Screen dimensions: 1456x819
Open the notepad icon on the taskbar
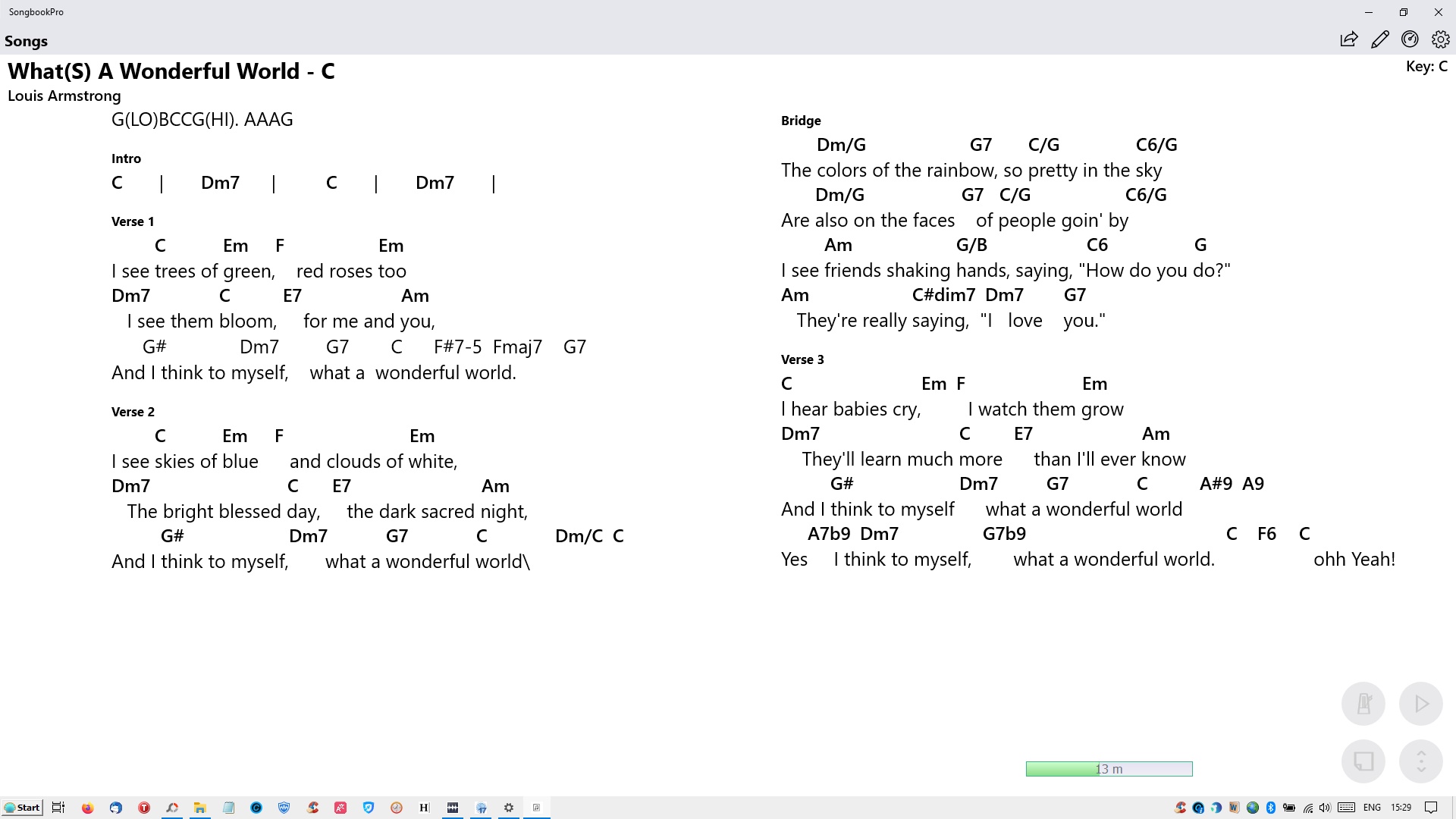click(228, 808)
